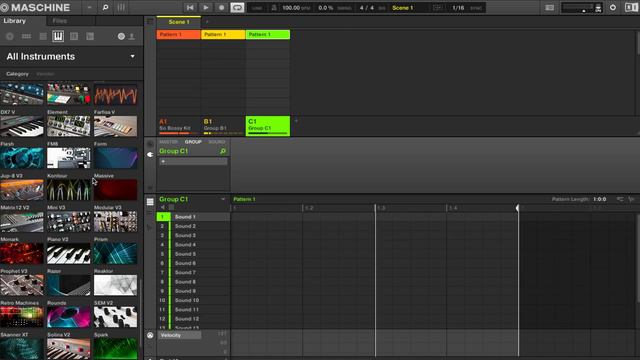Pick the Kontour instrument thumbnail
Screen dimensions: 640x360
[69, 189]
